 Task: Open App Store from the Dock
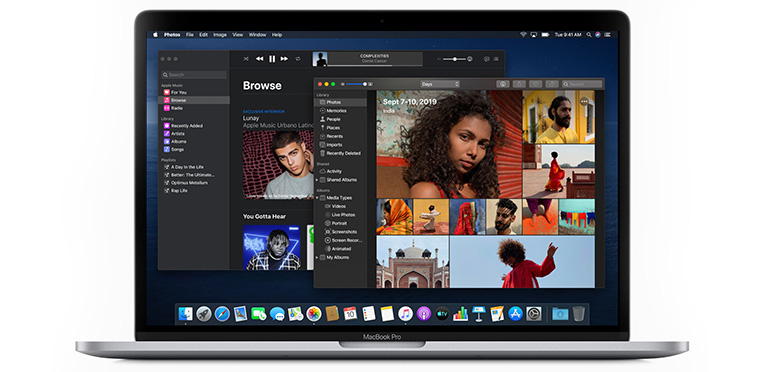tap(515, 314)
